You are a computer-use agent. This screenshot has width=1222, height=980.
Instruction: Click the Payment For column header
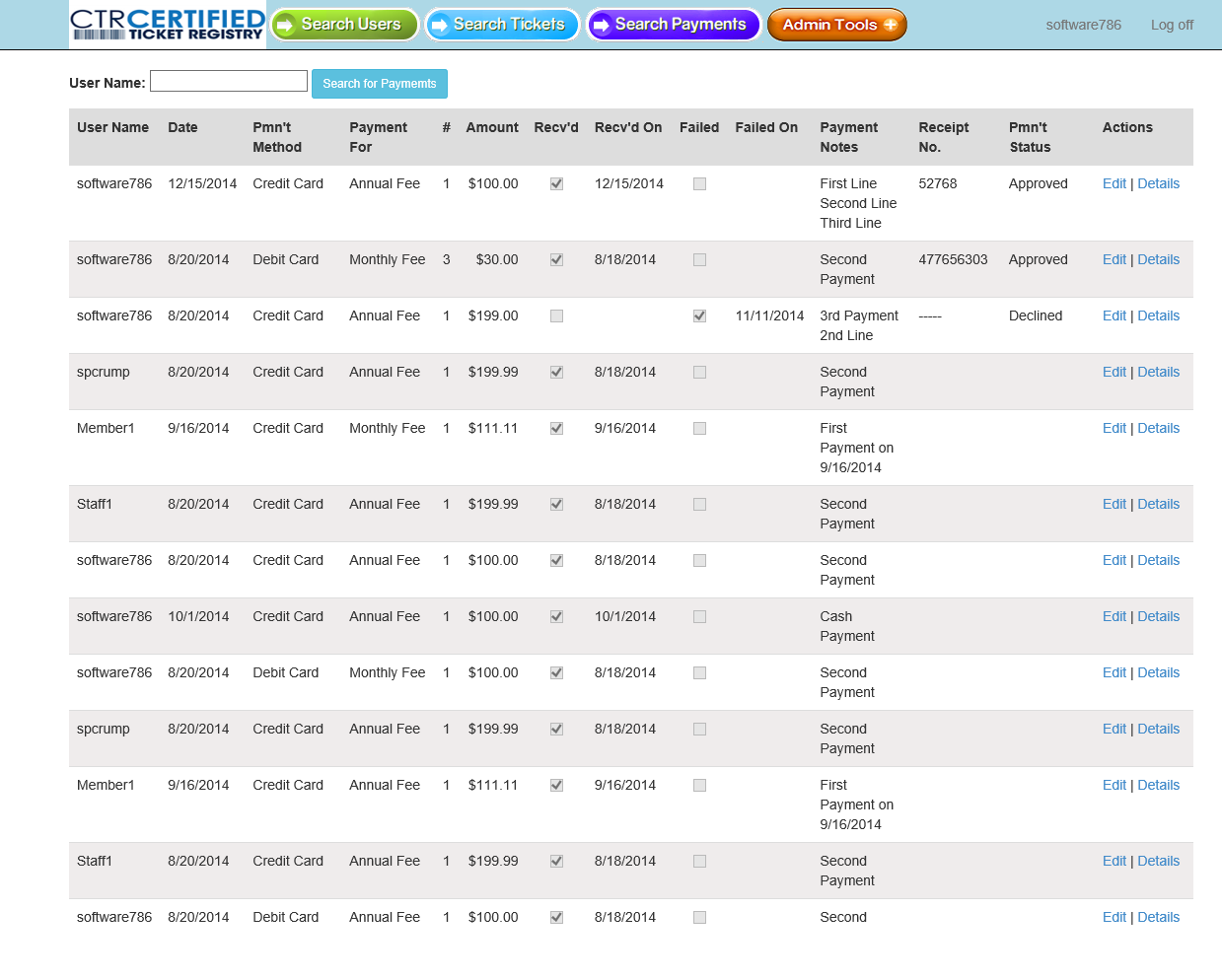(x=378, y=137)
